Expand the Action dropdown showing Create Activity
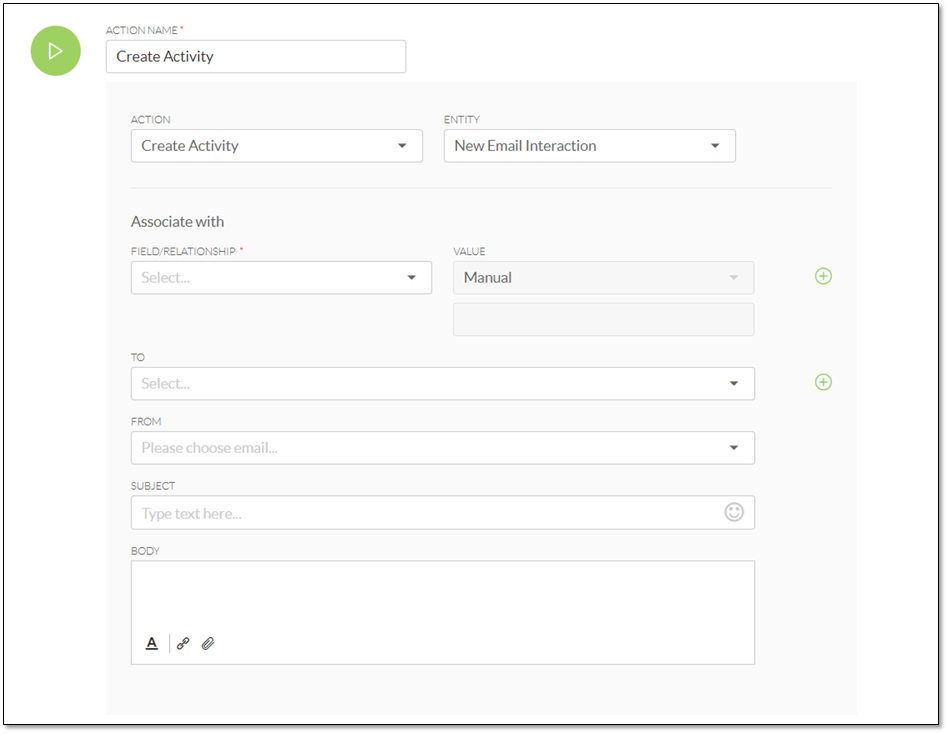Image resolution: width=948 pixels, height=734 pixels. point(276,146)
